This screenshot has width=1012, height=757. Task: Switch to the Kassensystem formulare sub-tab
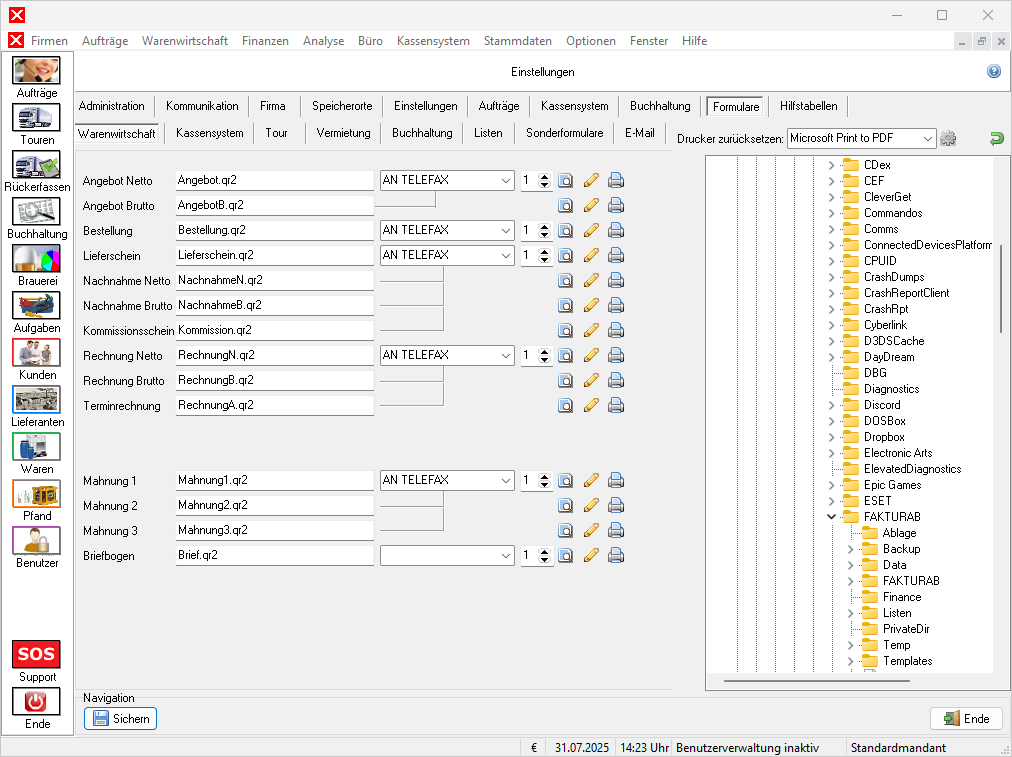[209, 133]
